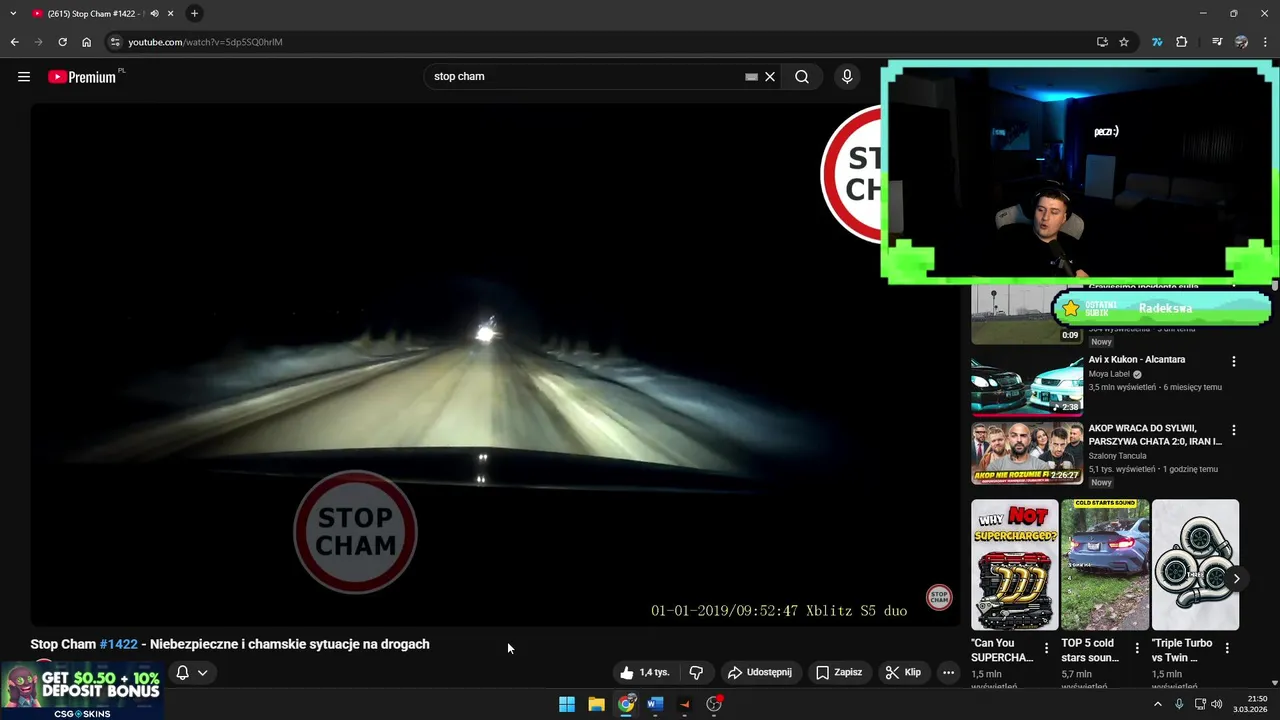Open the three-dot more actions under video
The image size is (1280, 720).
pyautogui.click(x=949, y=672)
